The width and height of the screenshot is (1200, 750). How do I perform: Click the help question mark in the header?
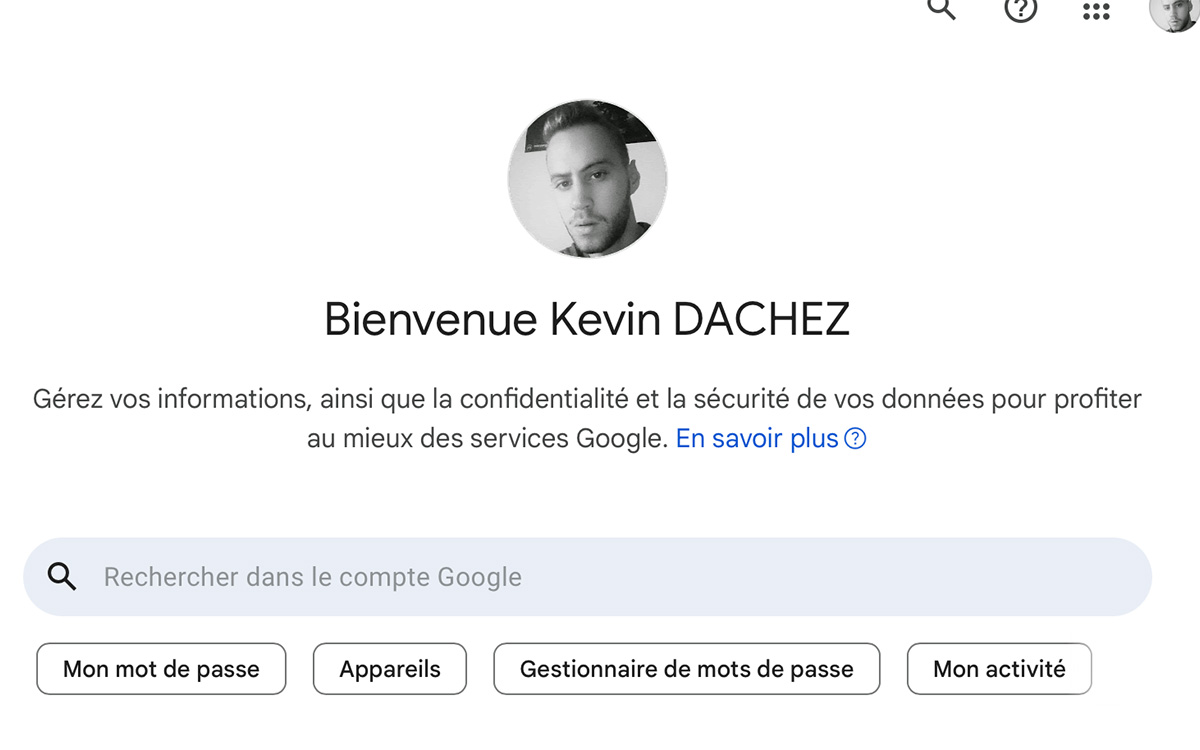(x=1019, y=12)
